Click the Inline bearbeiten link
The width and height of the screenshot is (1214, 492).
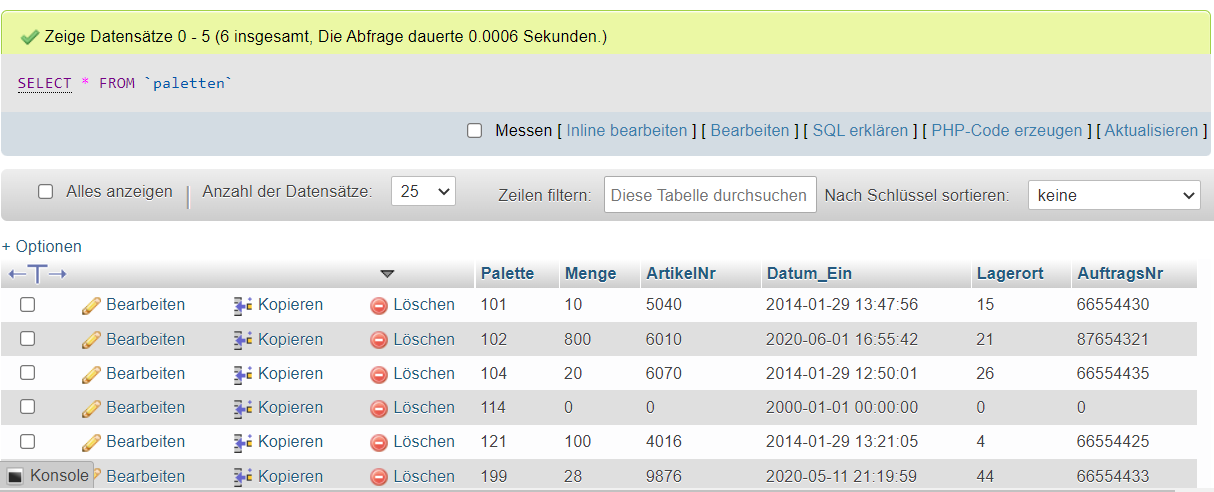[x=627, y=131]
